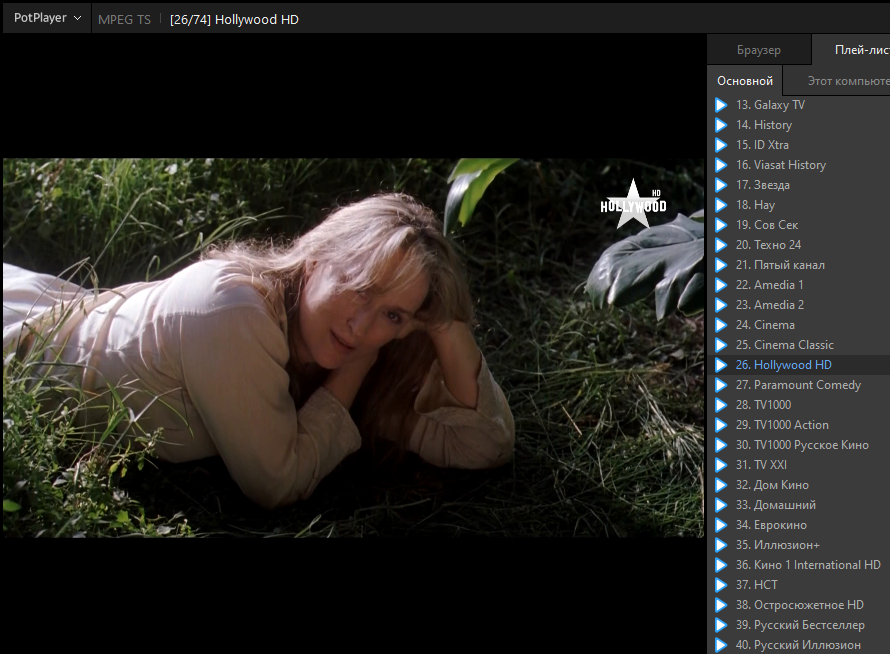Screen dimensions: 890x654
Task: Switch to the Браузер tab
Action: 759,50
